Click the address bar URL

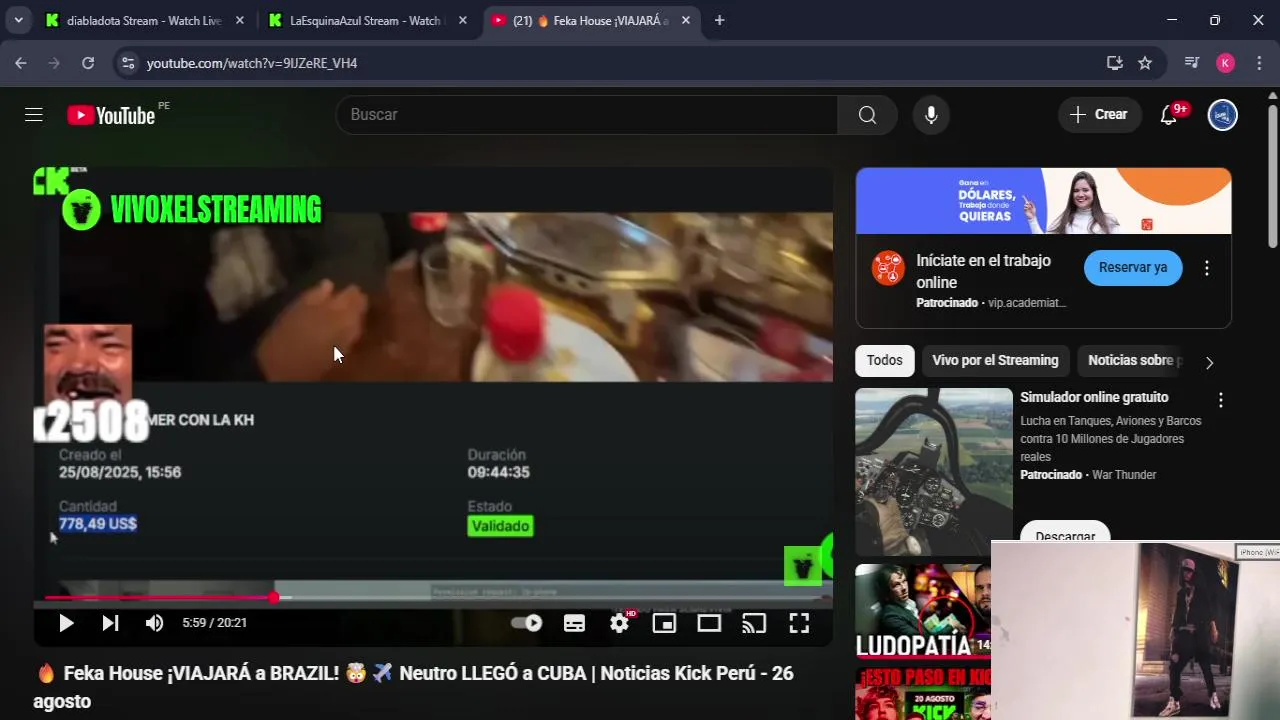252,63
